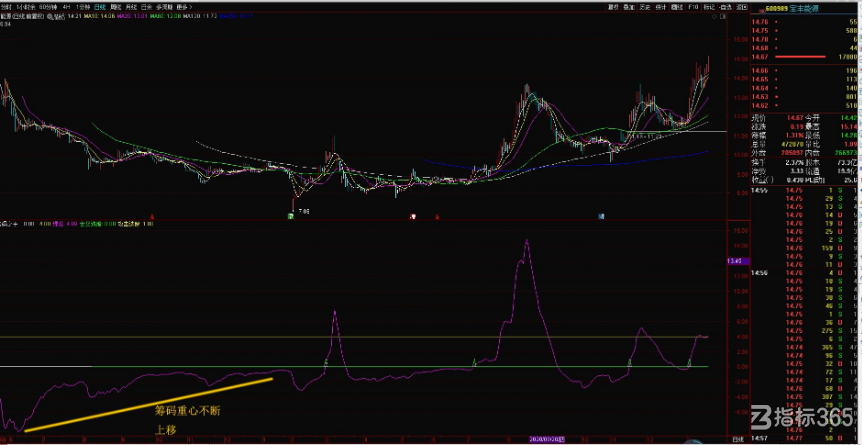The width and height of the screenshot is (862, 445).
Task: Click the 返回 return button
Action: coord(742,7)
